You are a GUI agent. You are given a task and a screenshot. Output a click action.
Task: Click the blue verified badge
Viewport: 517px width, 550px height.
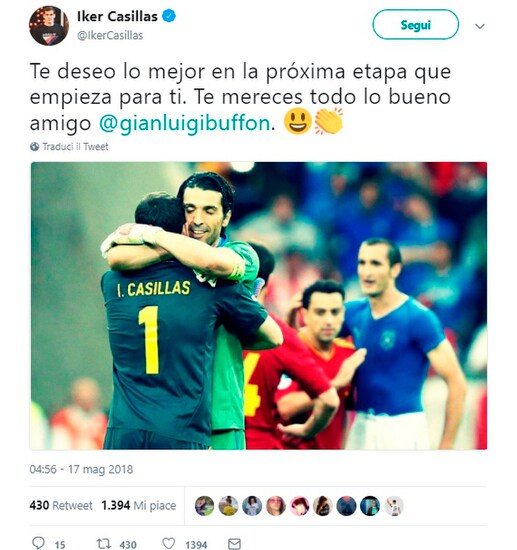pyautogui.click(x=169, y=16)
